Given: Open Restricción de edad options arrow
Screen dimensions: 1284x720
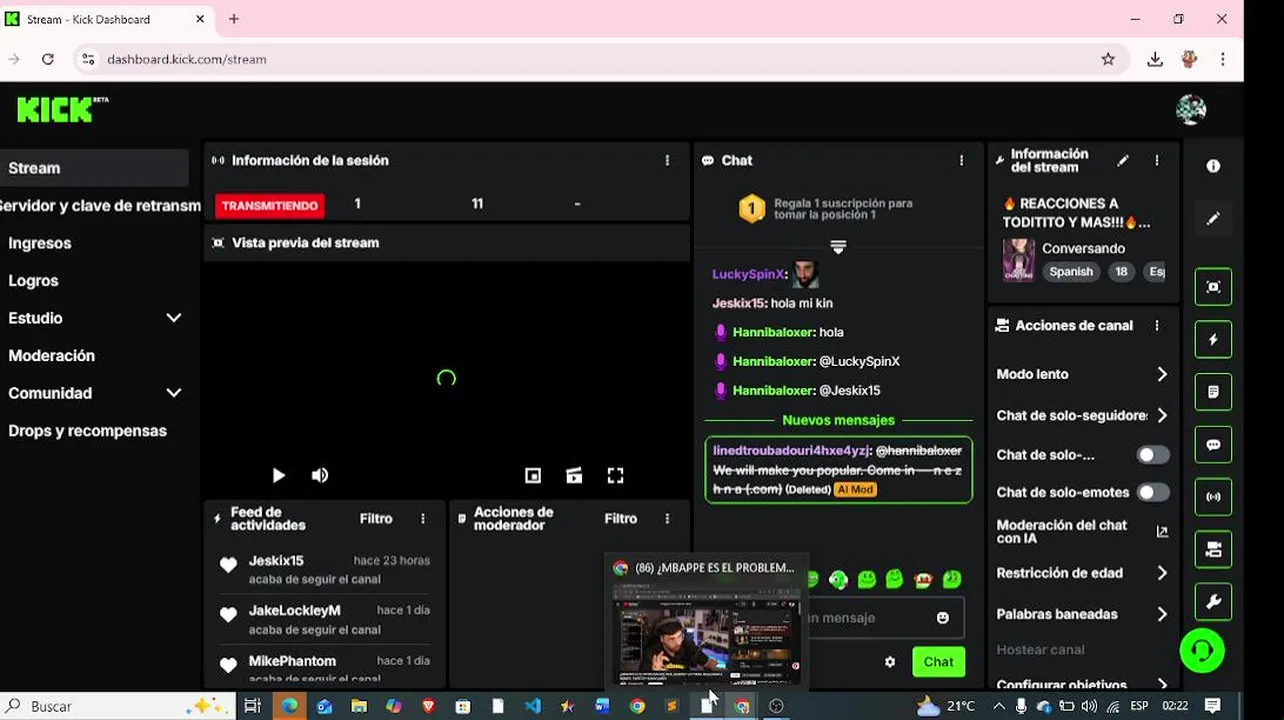Looking at the screenshot, I should 1162,573.
